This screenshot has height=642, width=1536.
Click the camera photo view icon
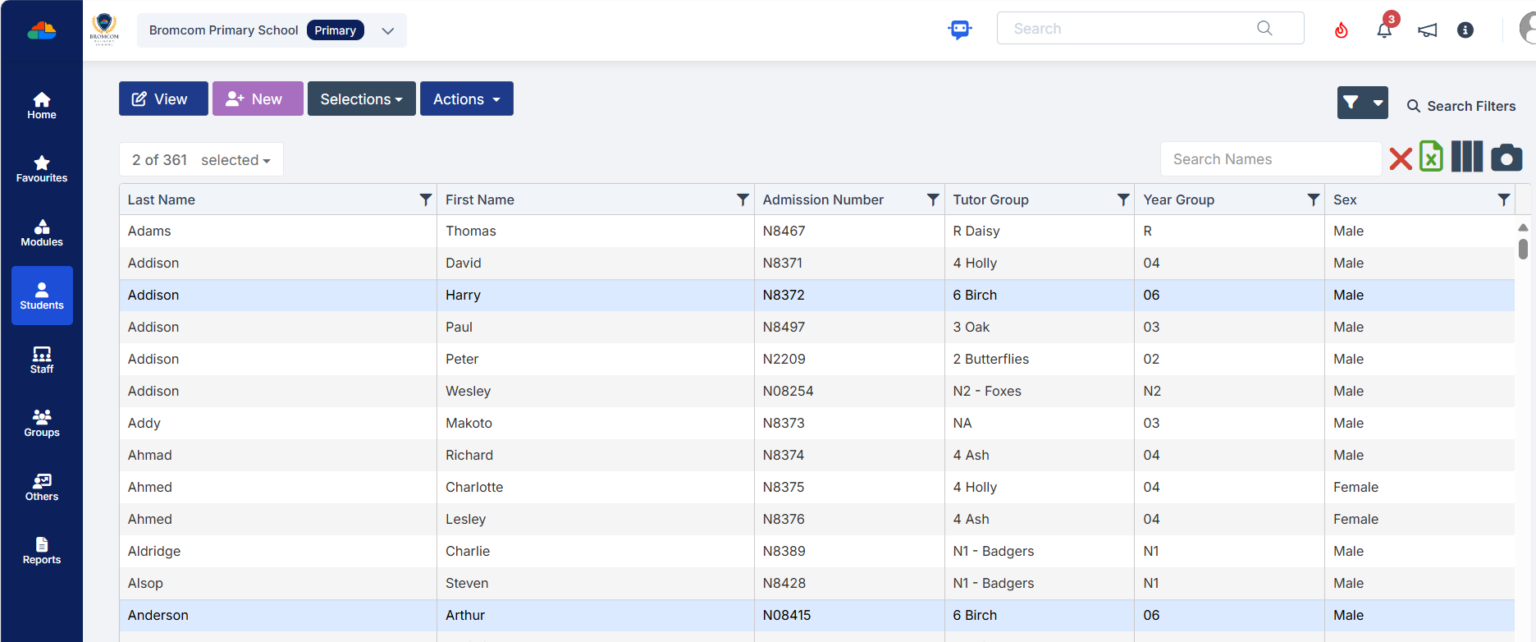click(1506, 158)
